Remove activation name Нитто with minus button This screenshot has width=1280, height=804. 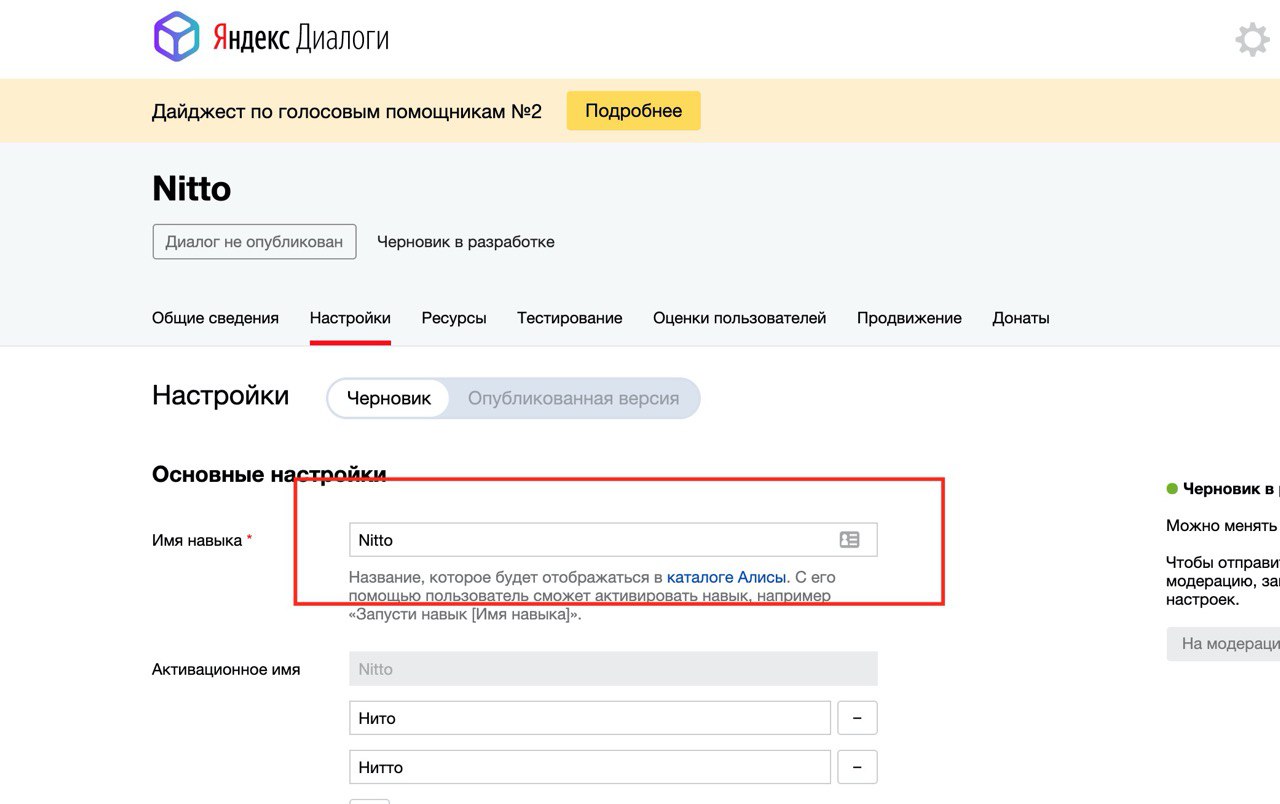(x=857, y=767)
